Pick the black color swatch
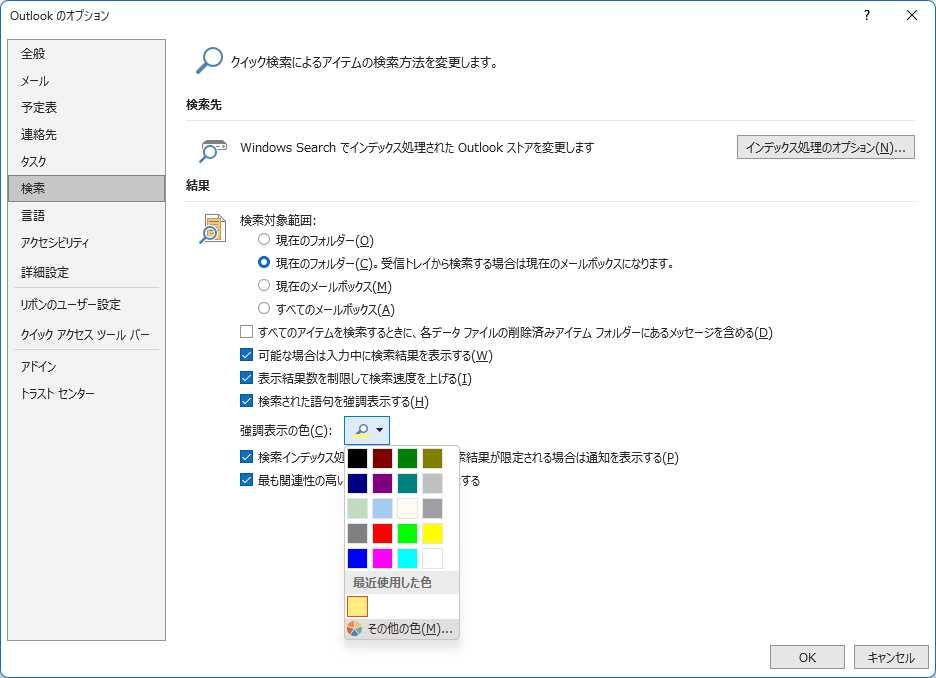 coord(358,458)
